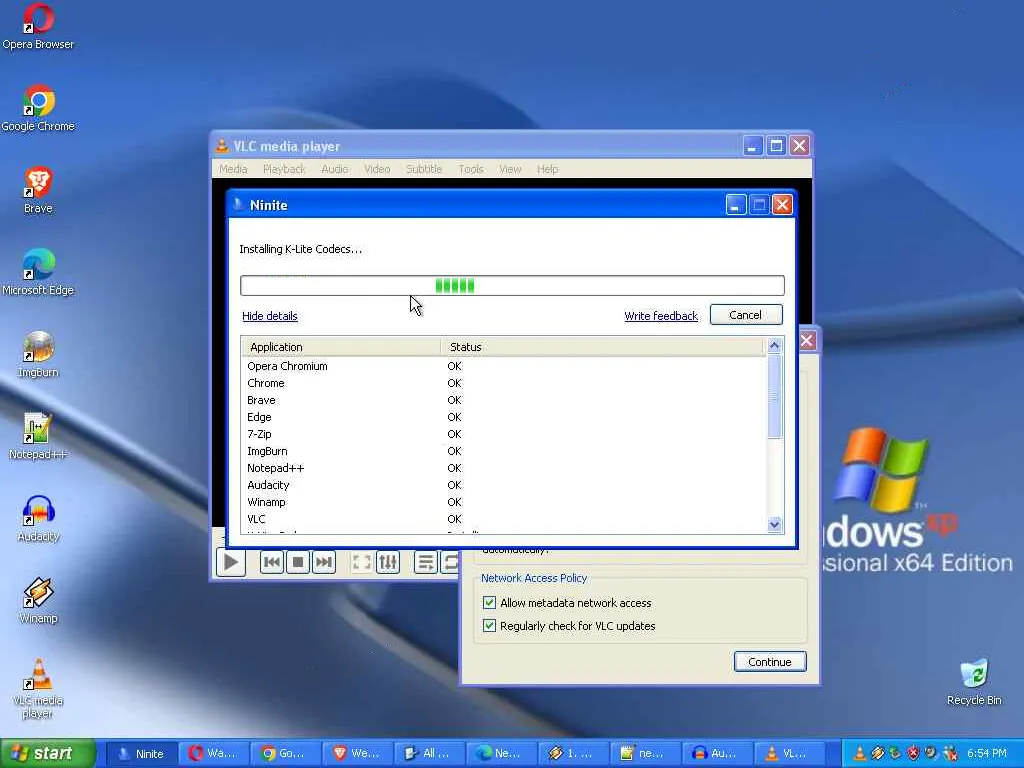Skip to next track in VLC
This screenshot has width=1024, height=768.
324,562
